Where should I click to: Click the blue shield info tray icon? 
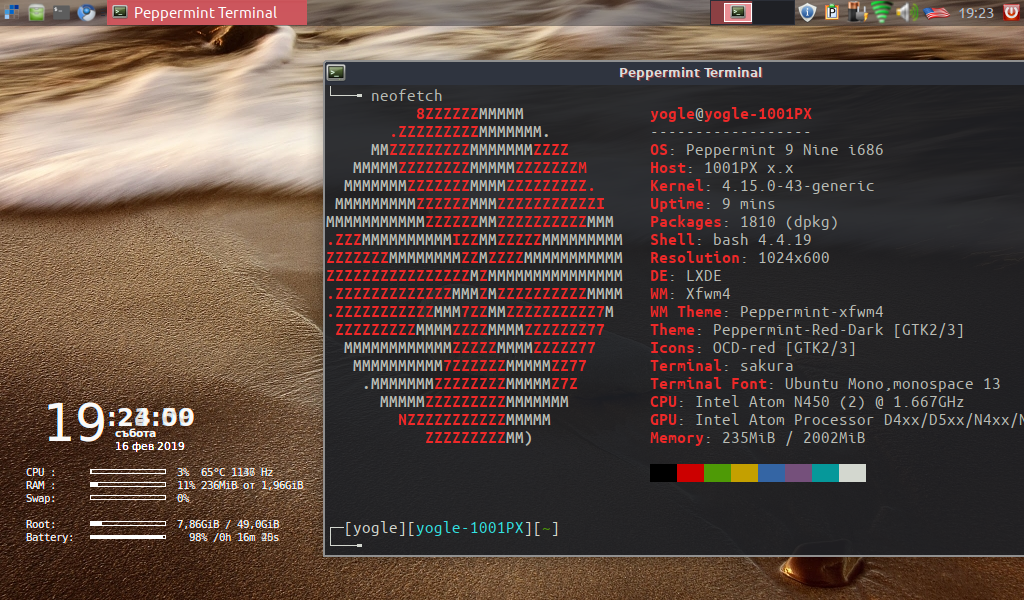[807, 12]
